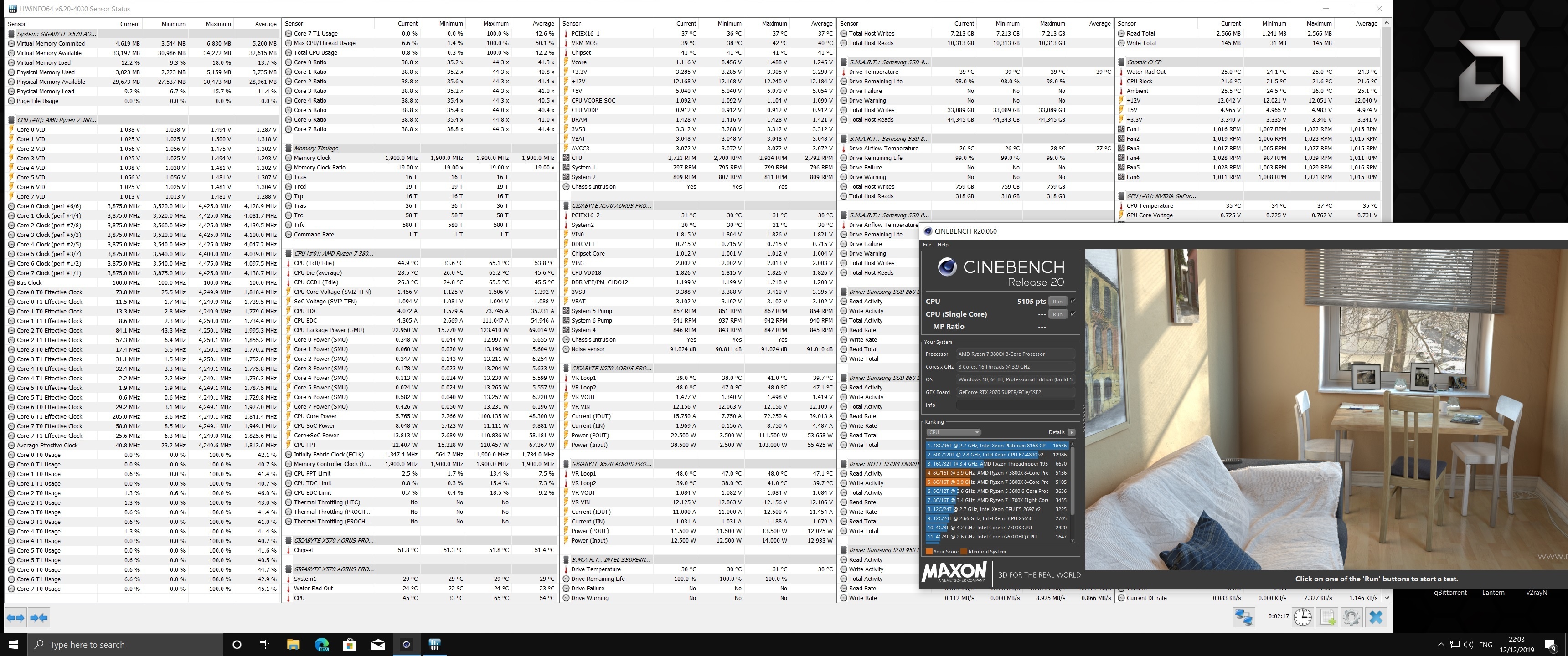Toggle the CPU test checkbox
Viewport: 1568px width, 656px height.
(1073, 301)
